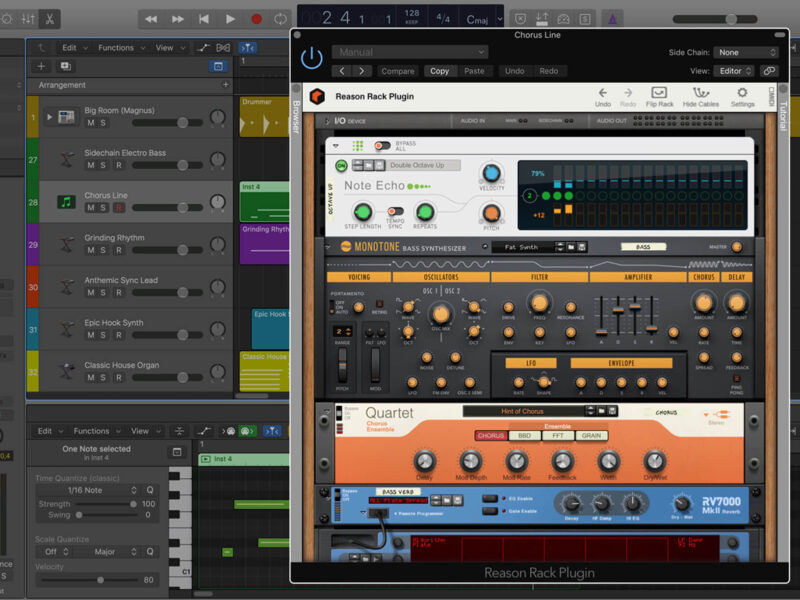Toggle the plugin power bypass button
The width and height of the screenshot is (800, 600).
[x=312, y=59]
